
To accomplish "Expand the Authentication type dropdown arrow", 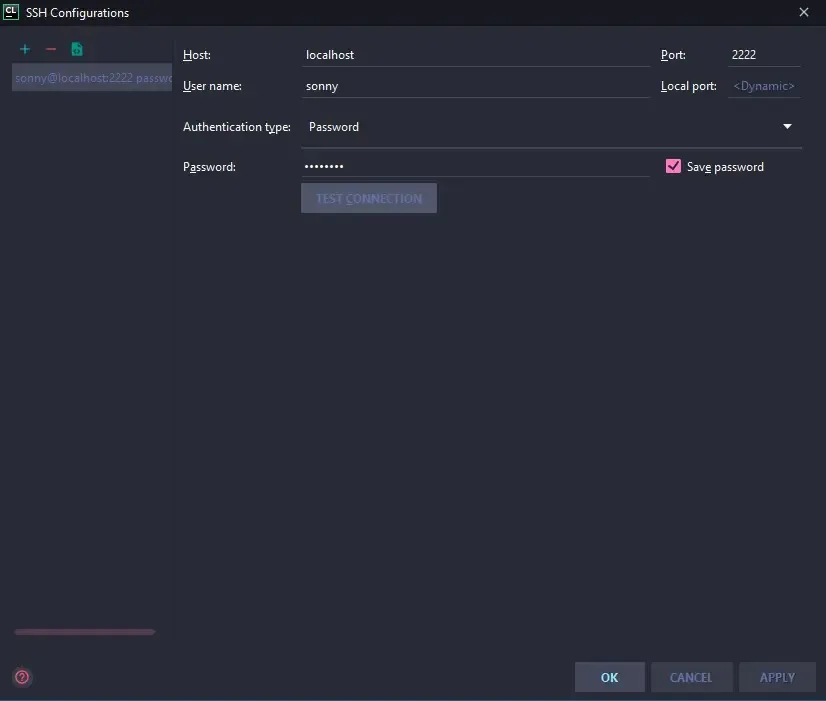I will click(787, 127).
